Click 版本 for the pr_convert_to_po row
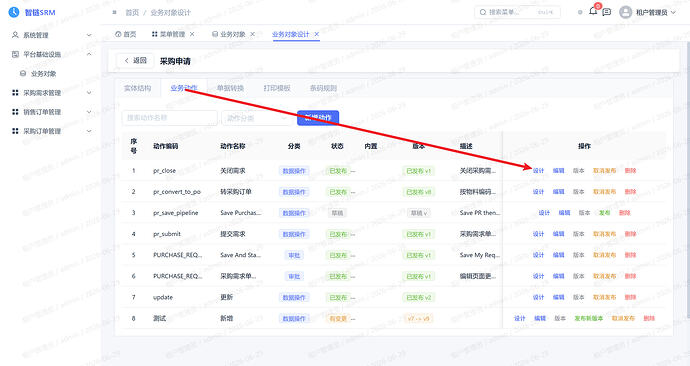This screenshot has height=366, width=690. point(578,192)
